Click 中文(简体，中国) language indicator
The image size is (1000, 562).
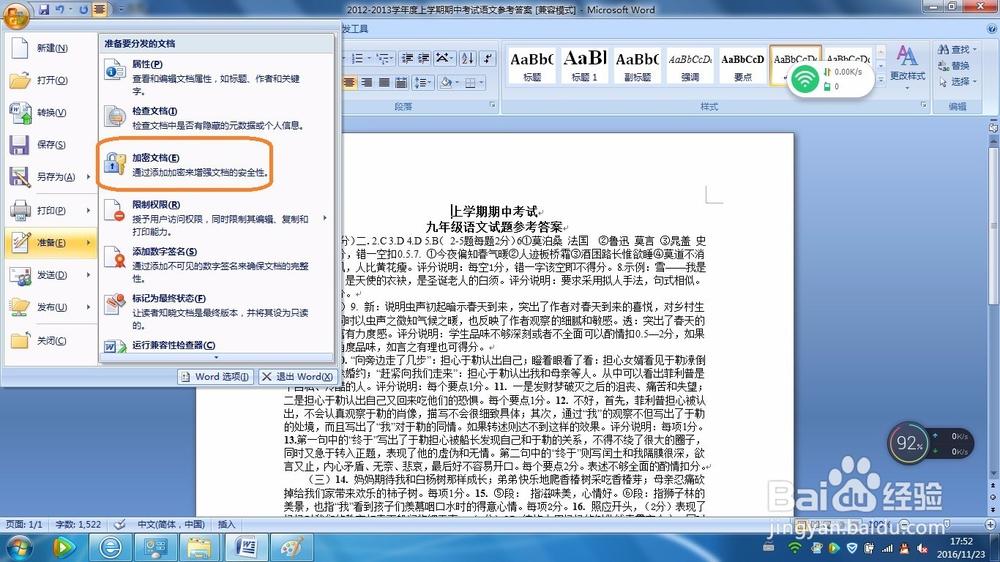click(171, 524)
